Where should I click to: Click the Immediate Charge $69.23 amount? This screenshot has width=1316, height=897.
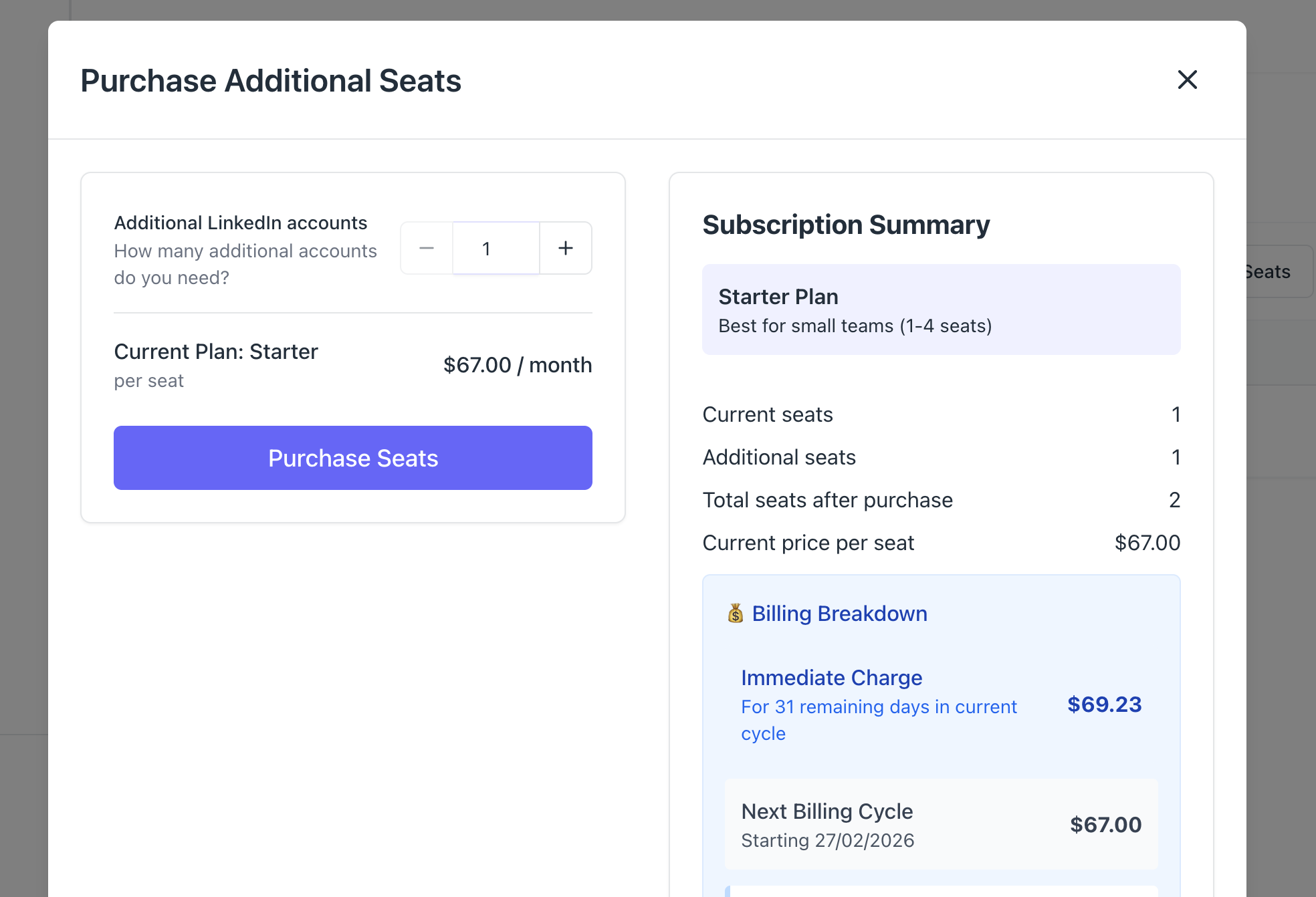1104,704
